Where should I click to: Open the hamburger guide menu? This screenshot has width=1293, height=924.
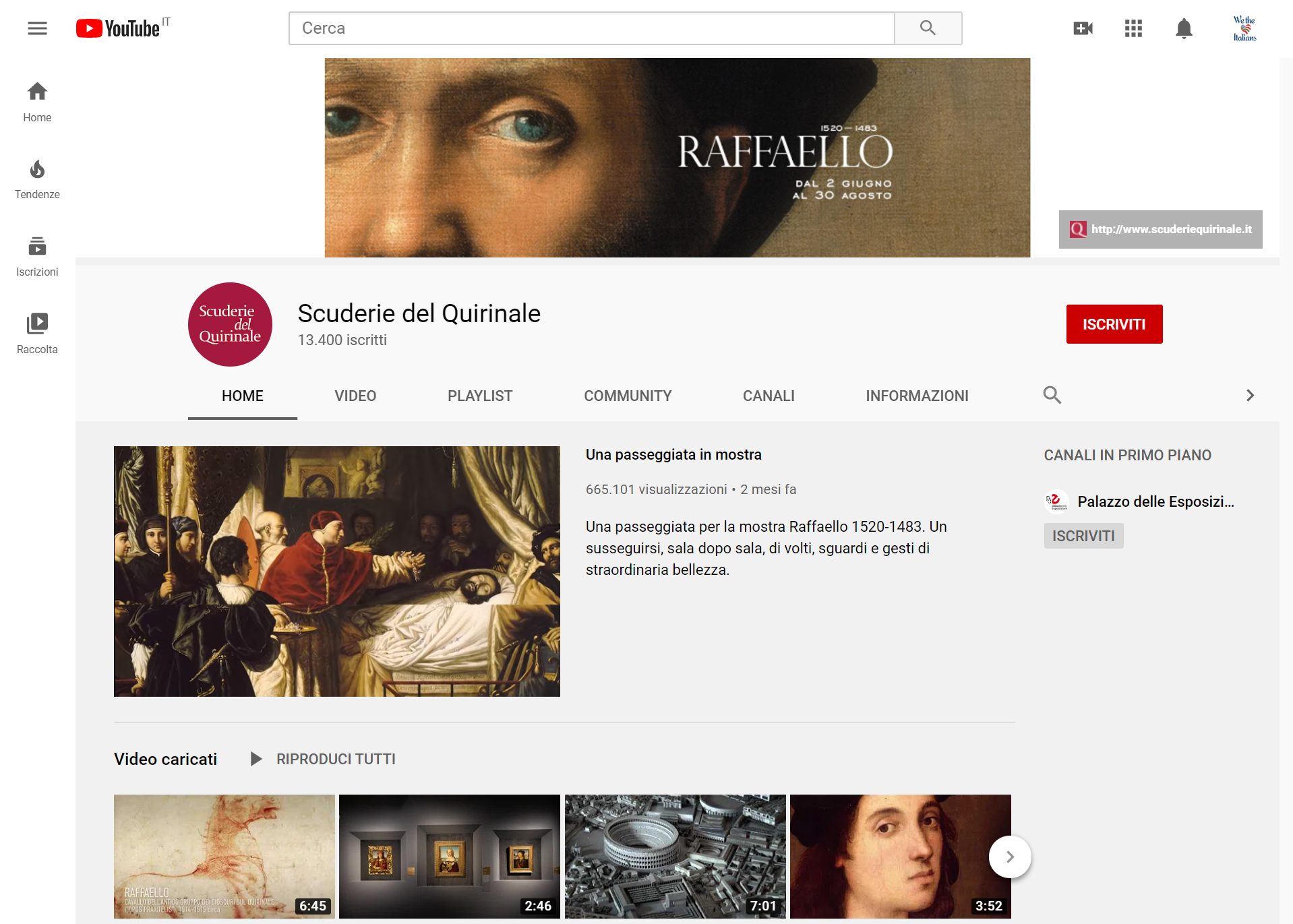tap(37, 28)
